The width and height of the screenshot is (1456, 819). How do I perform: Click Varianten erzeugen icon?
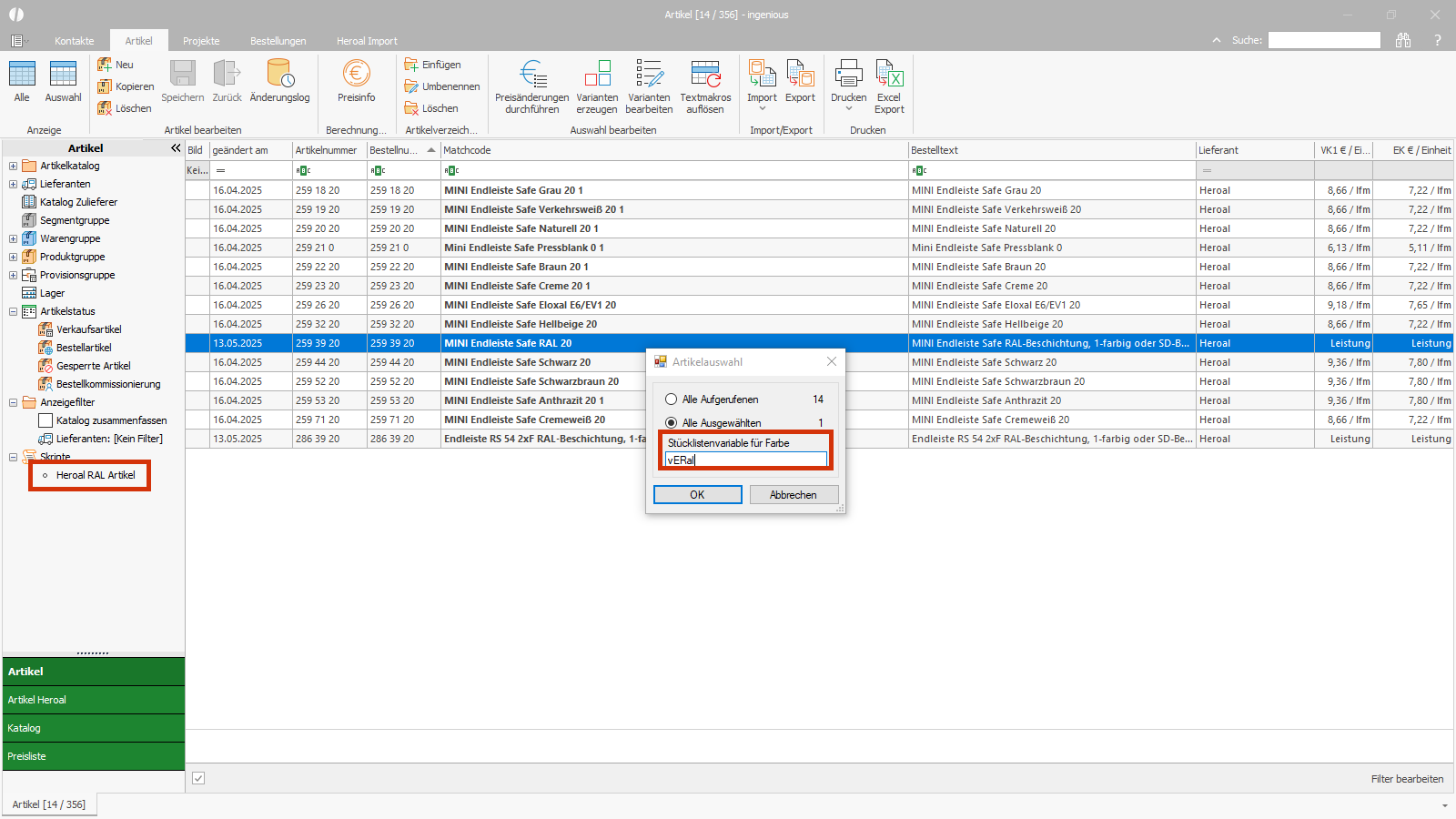[x=597, y=75]
